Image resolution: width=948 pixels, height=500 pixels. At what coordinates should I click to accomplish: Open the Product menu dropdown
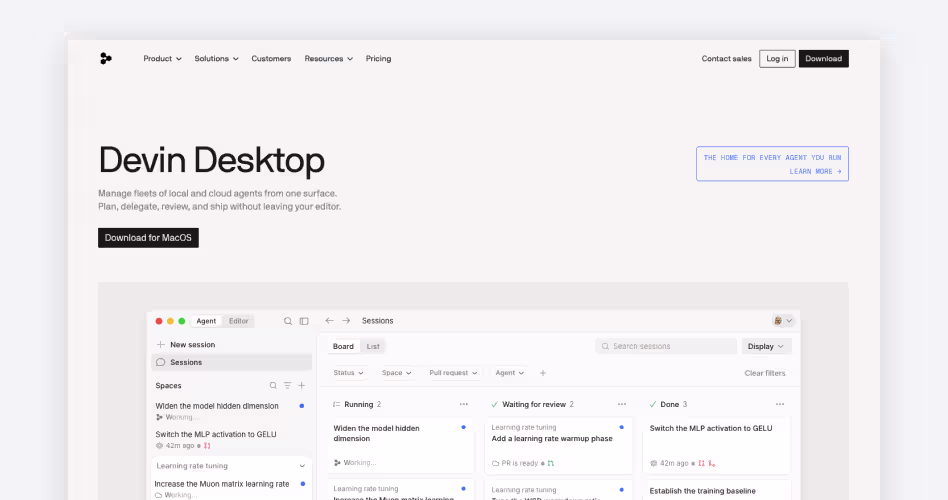tap(163, 59)
